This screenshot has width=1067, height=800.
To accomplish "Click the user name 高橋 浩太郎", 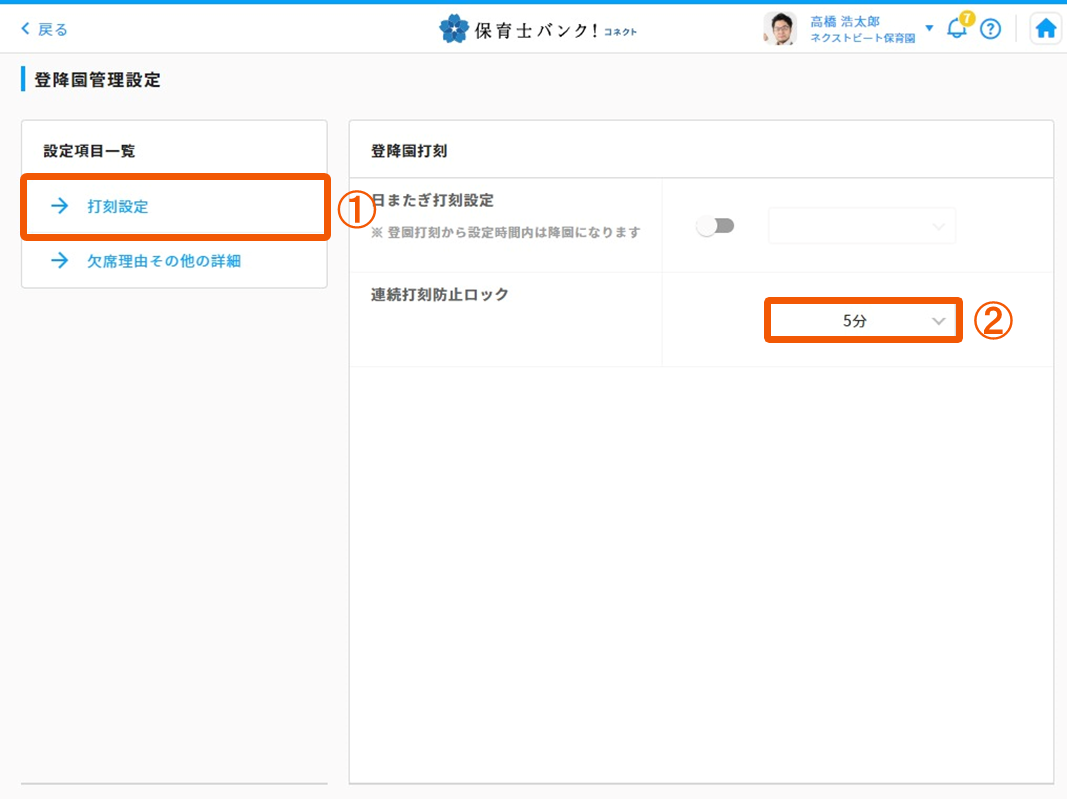I will pos(845,21).
